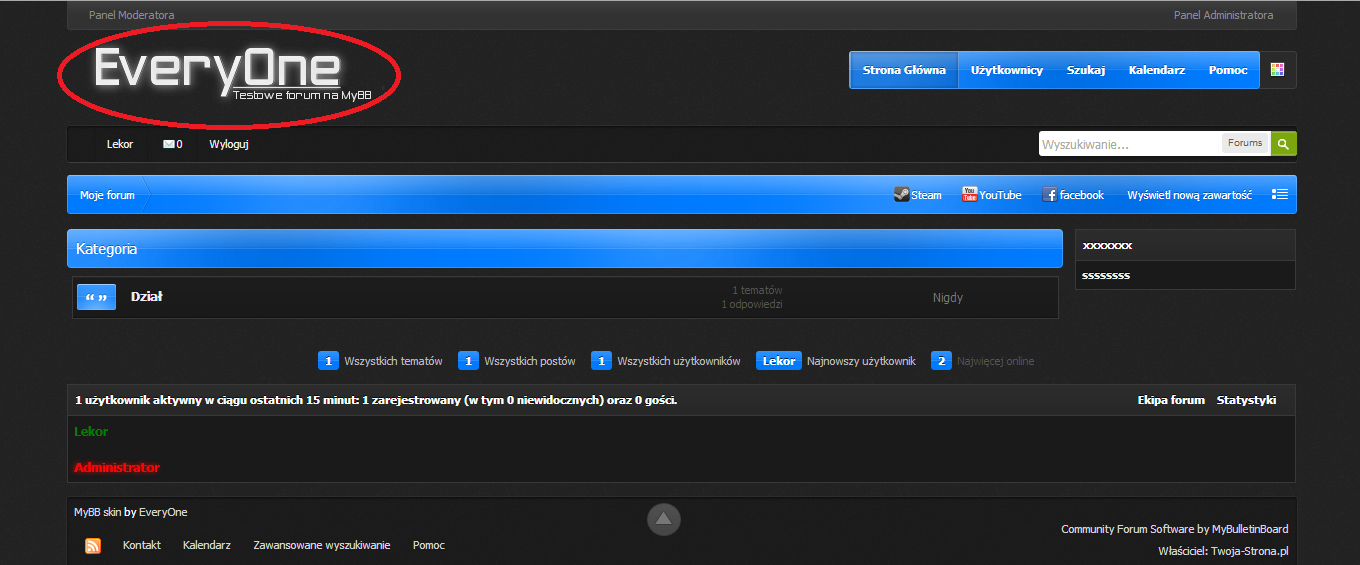This screenshot has width=1360, height=565.
Task: Open the Steam link icon
Action: [901, 195]
